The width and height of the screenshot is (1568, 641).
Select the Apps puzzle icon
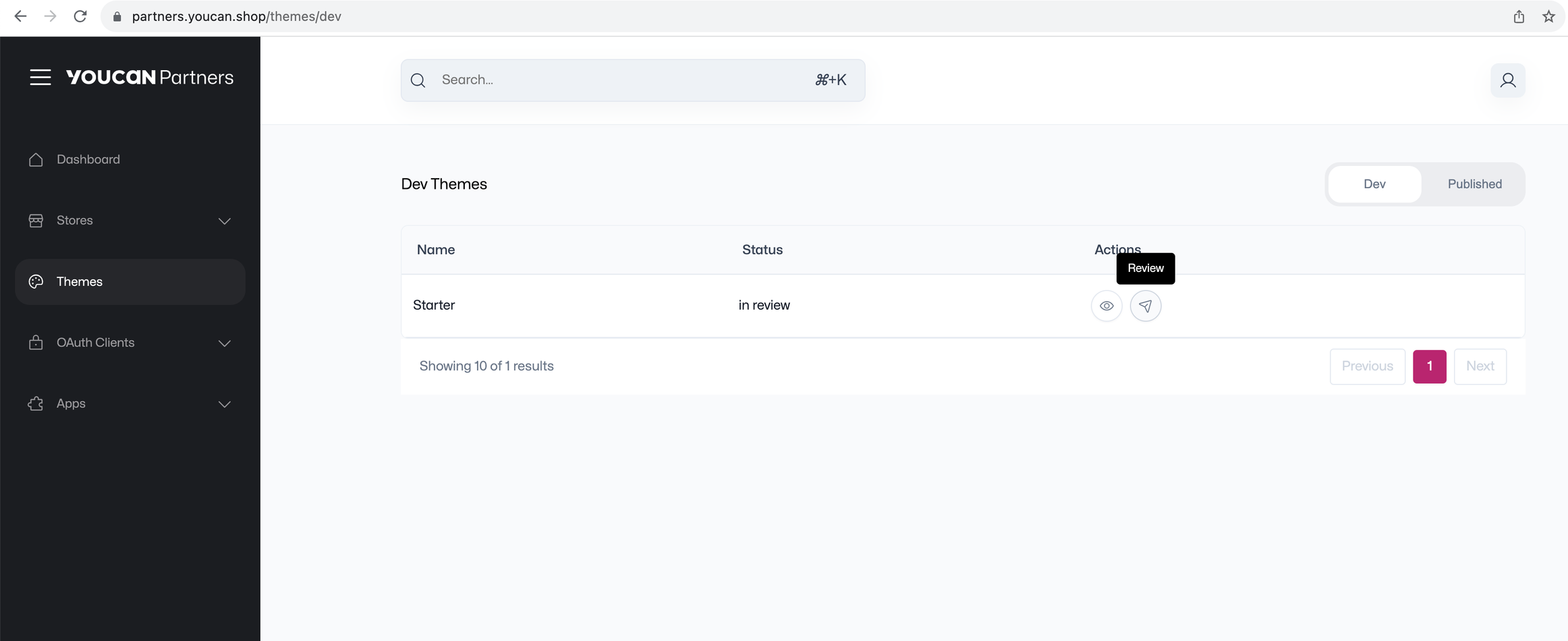click(36, 403)
